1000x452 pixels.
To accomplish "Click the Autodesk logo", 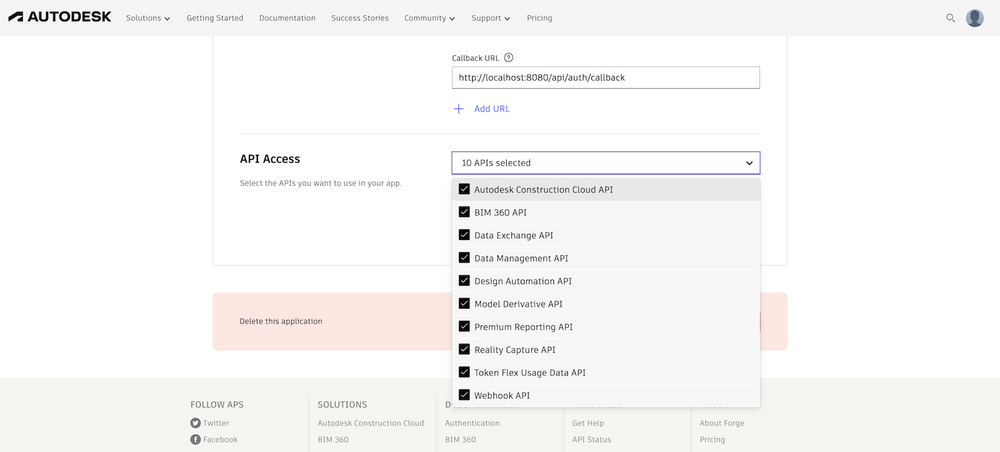I will coord(60,17).
